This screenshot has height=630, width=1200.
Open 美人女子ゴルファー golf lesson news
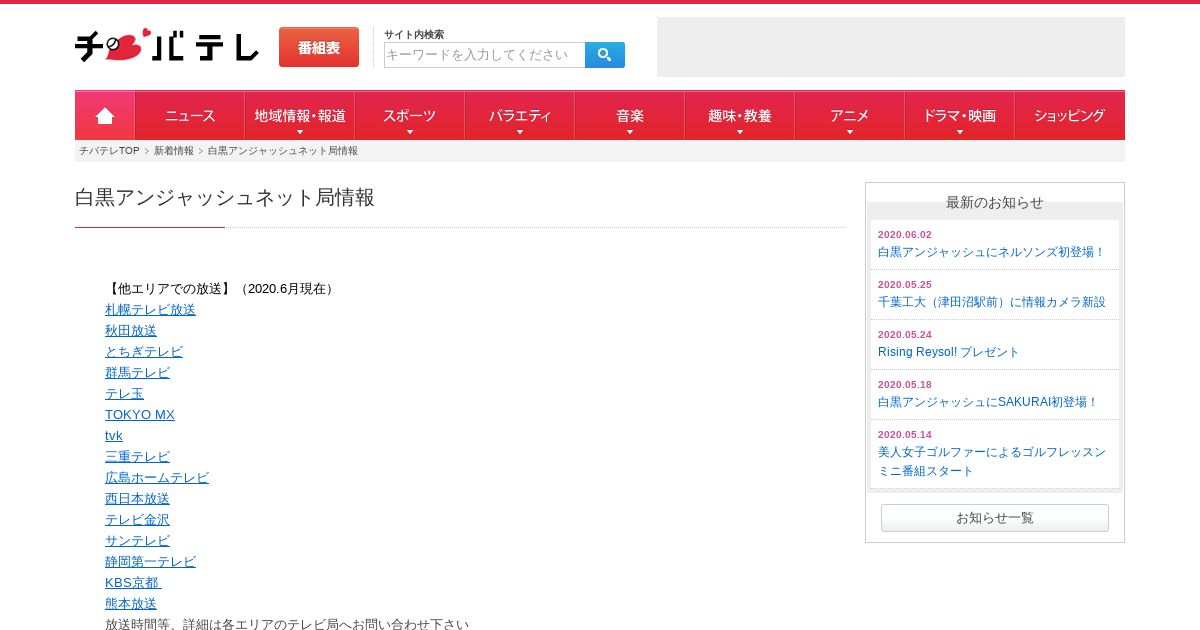[x=991, y=461]
